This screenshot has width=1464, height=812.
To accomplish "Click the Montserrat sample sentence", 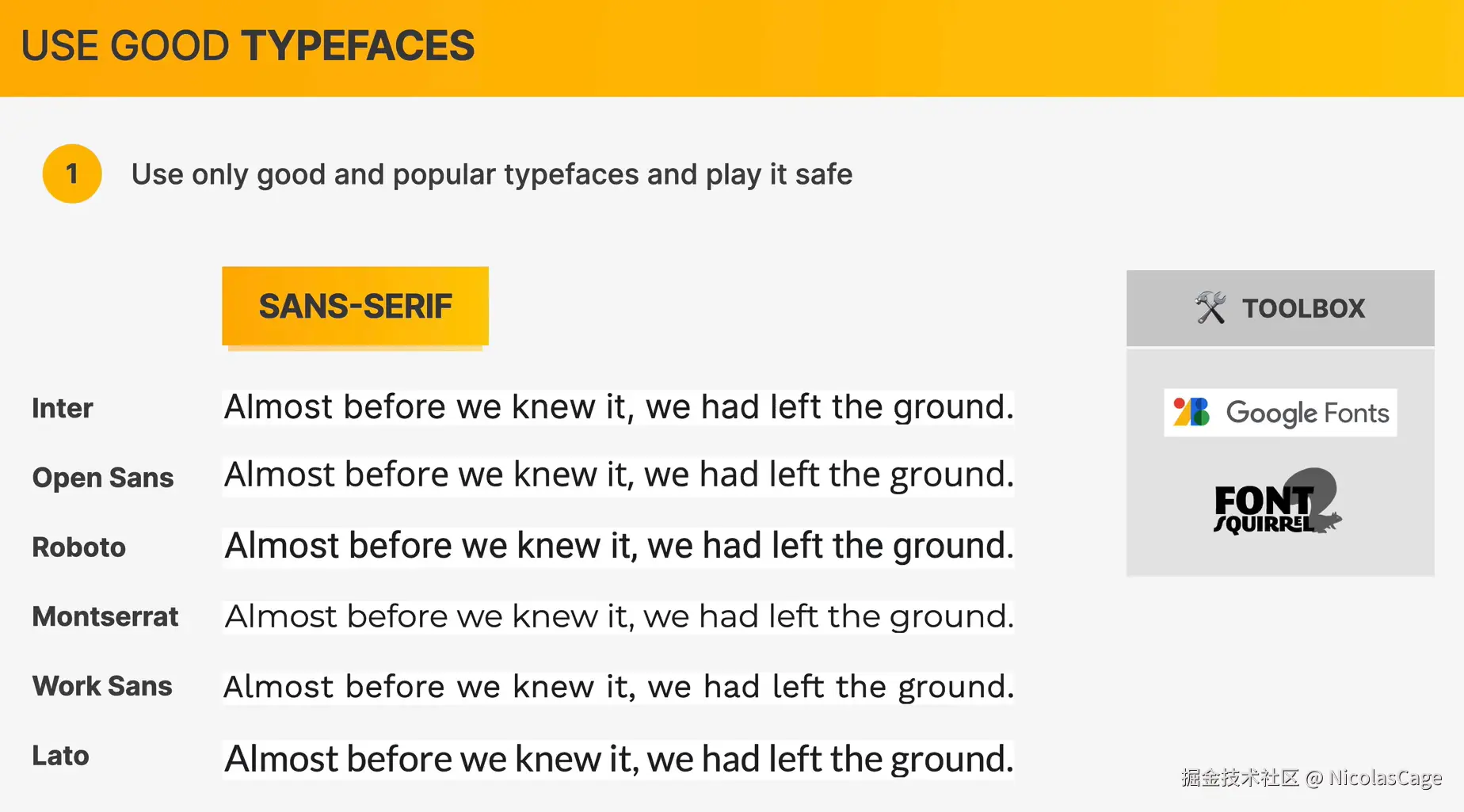I will [x=619, y=616].
